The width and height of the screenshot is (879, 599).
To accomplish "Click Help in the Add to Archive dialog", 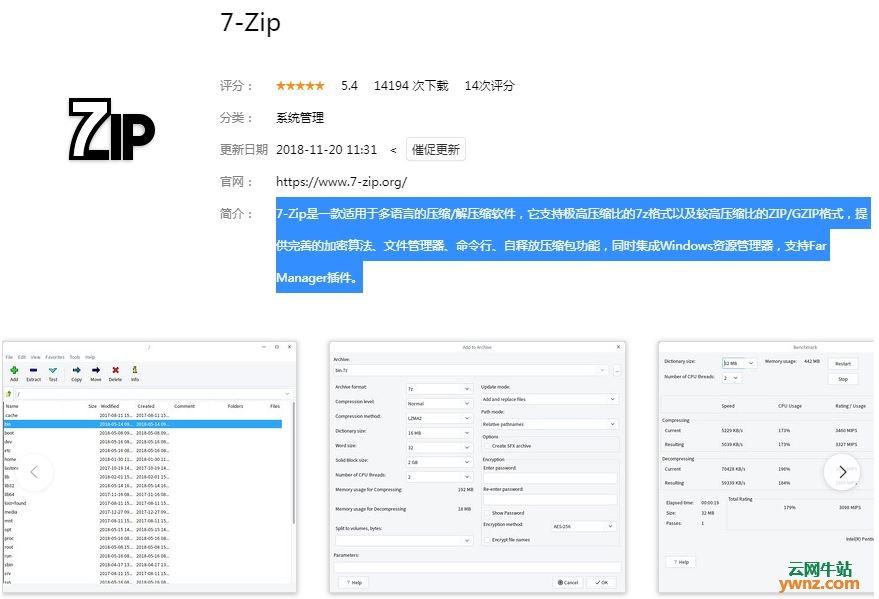I will (354, 582).
